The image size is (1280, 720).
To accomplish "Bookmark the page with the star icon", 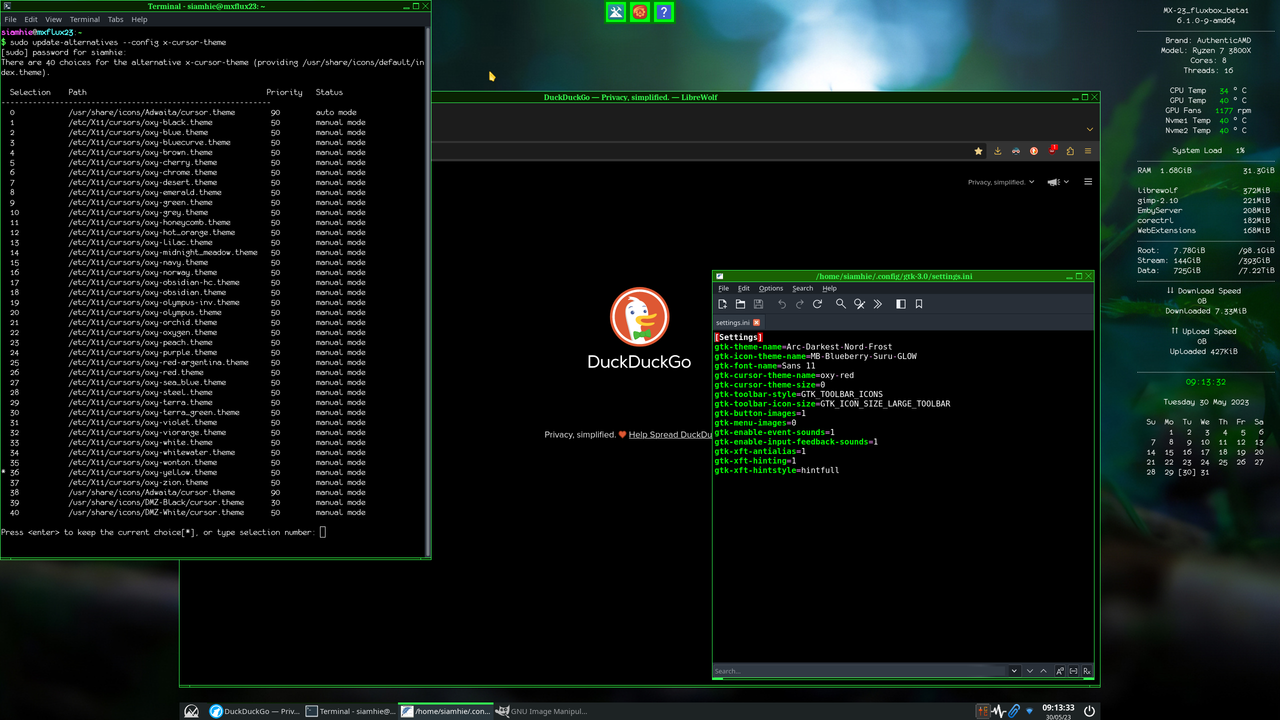I will click(979, 151).
